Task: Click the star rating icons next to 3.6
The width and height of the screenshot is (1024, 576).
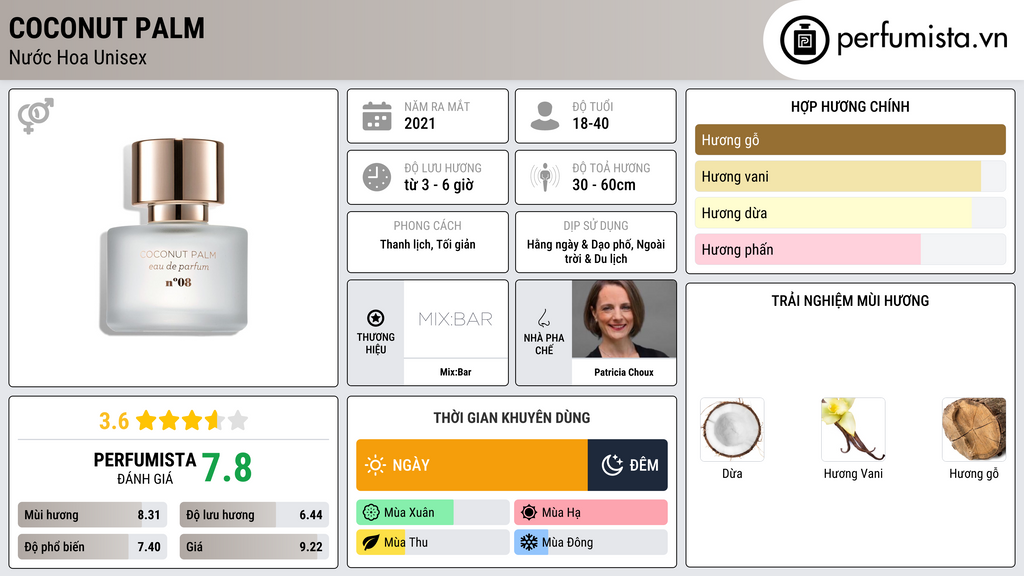Action: click(192, 420)
